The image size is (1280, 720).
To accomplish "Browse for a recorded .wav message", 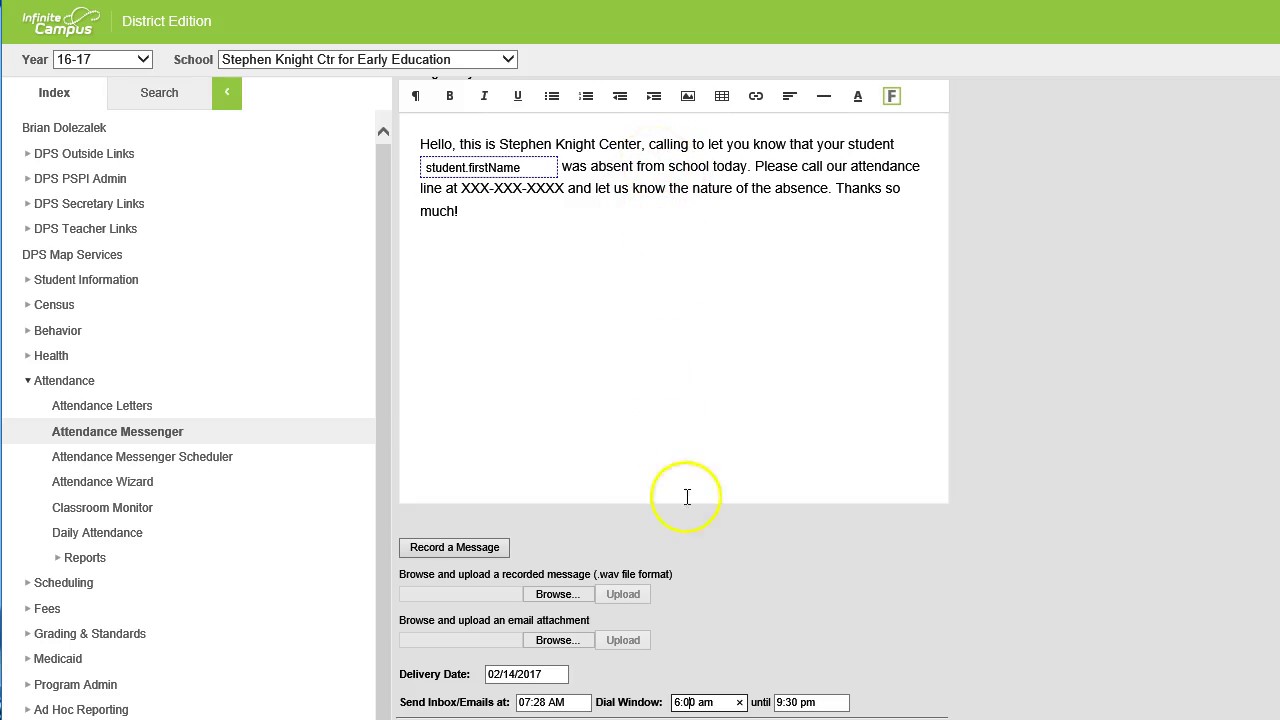I will (x=557, y=594).
